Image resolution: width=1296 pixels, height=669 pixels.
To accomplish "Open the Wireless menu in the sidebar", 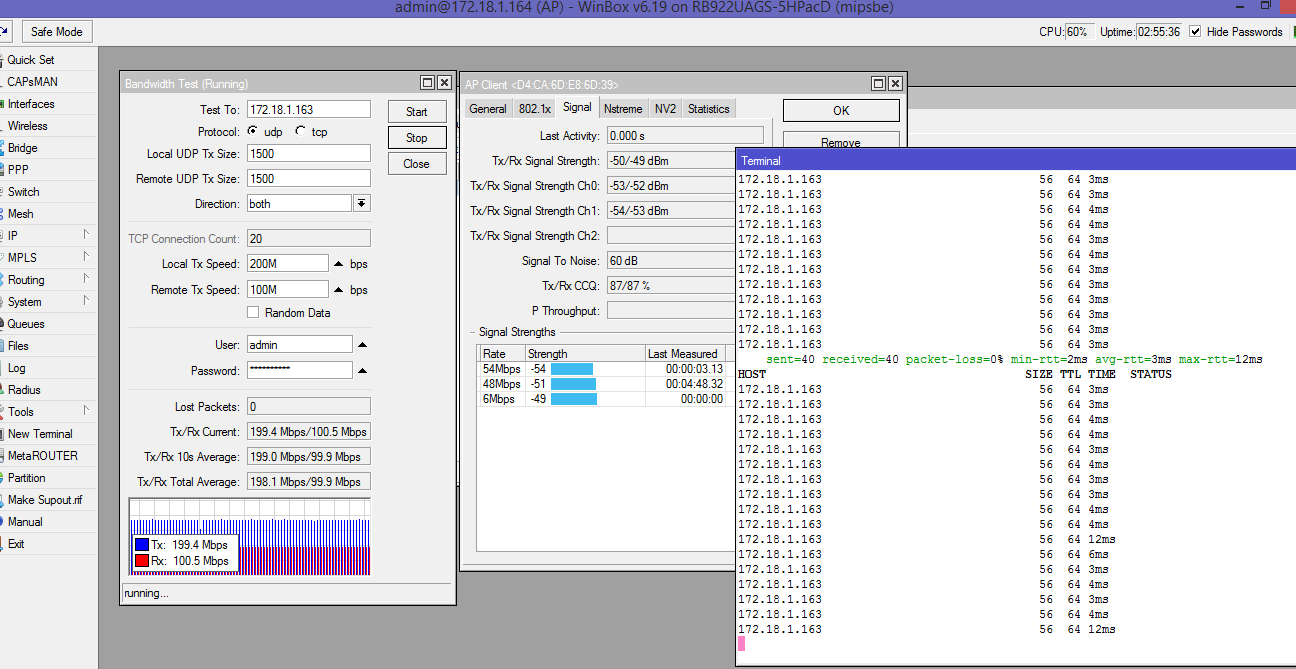I will click(28, 126).
